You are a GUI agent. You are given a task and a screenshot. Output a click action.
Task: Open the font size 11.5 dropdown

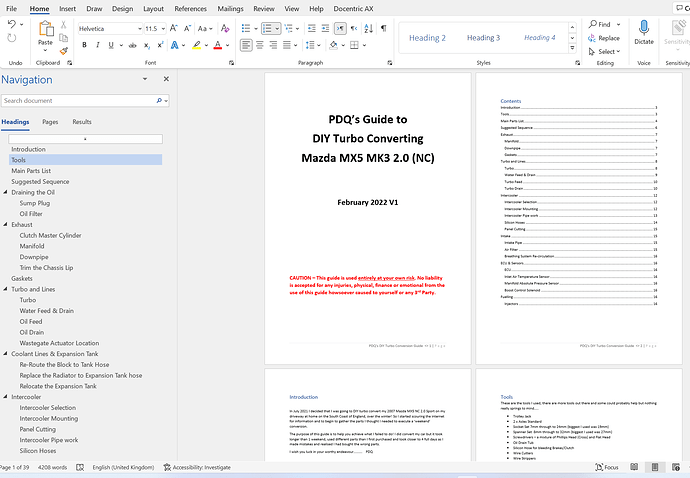coord(163,29)
